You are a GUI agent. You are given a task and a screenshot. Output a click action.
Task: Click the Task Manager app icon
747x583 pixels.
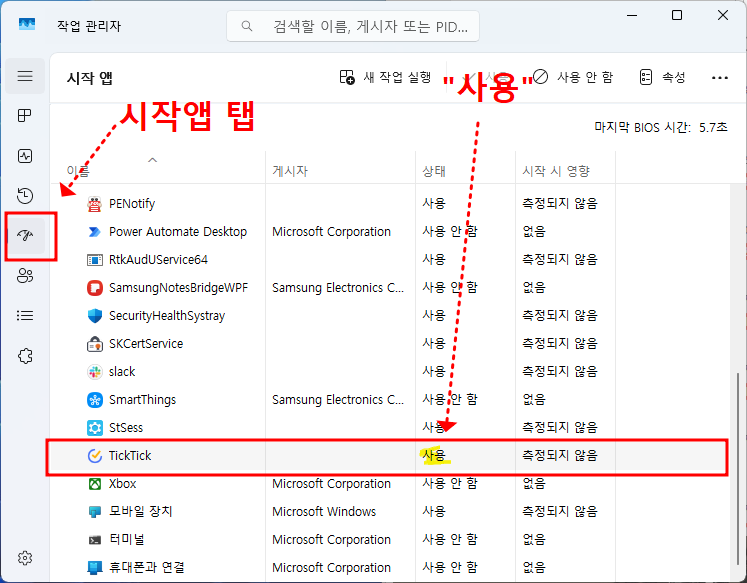tap(27, 24)
